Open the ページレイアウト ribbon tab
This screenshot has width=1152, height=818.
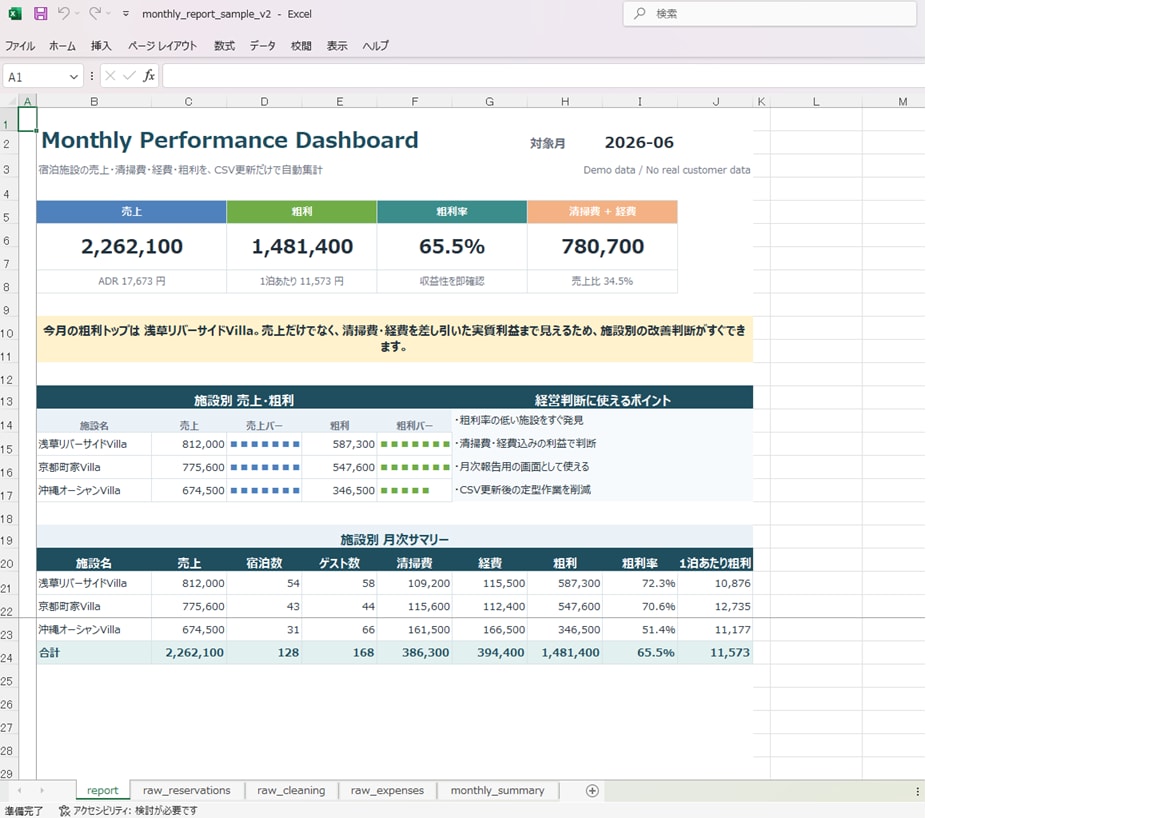[162, 46]
